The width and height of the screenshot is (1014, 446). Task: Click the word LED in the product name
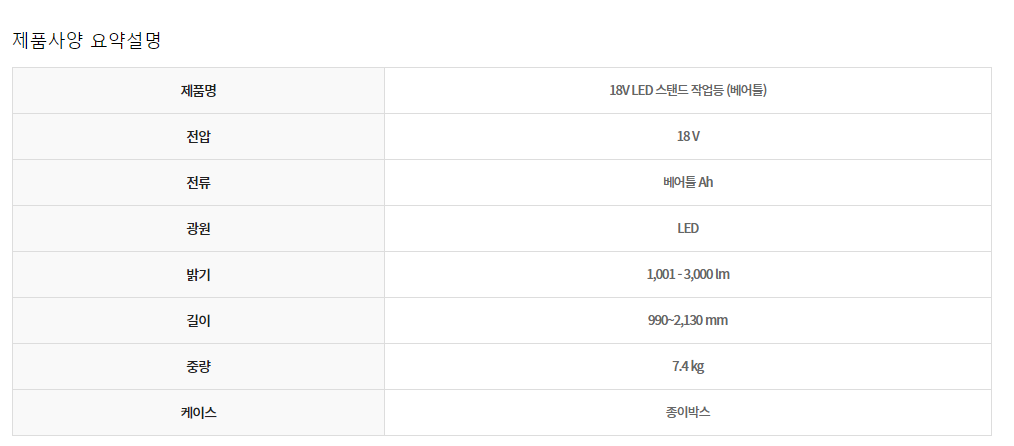pyautogui.click(x=643, y=90)
